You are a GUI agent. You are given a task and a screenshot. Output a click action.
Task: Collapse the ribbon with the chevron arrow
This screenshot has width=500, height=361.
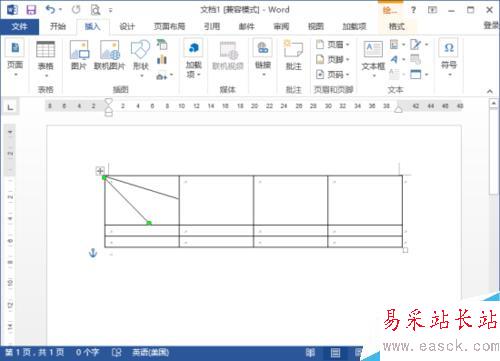(x=490, y=91)
